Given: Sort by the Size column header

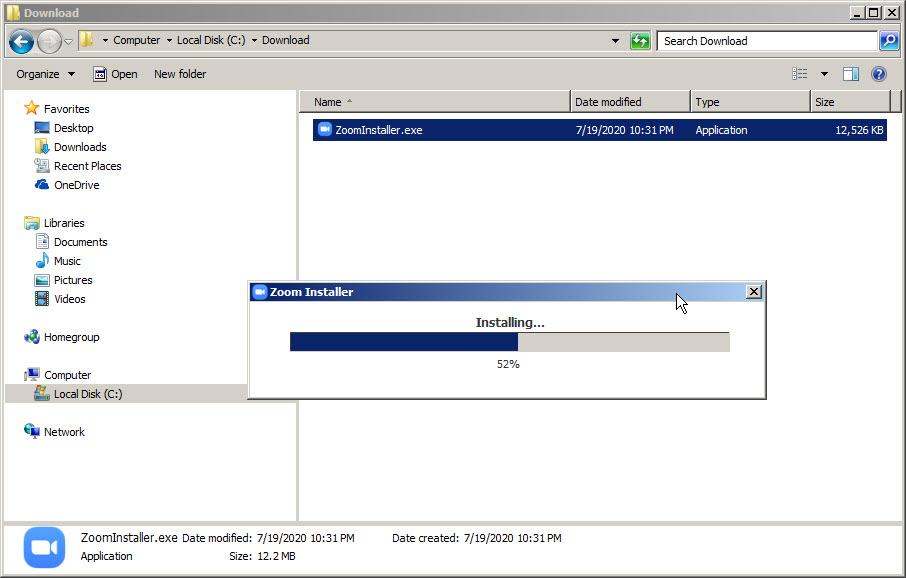Looking at the screenshot, I should coord(851,102).
